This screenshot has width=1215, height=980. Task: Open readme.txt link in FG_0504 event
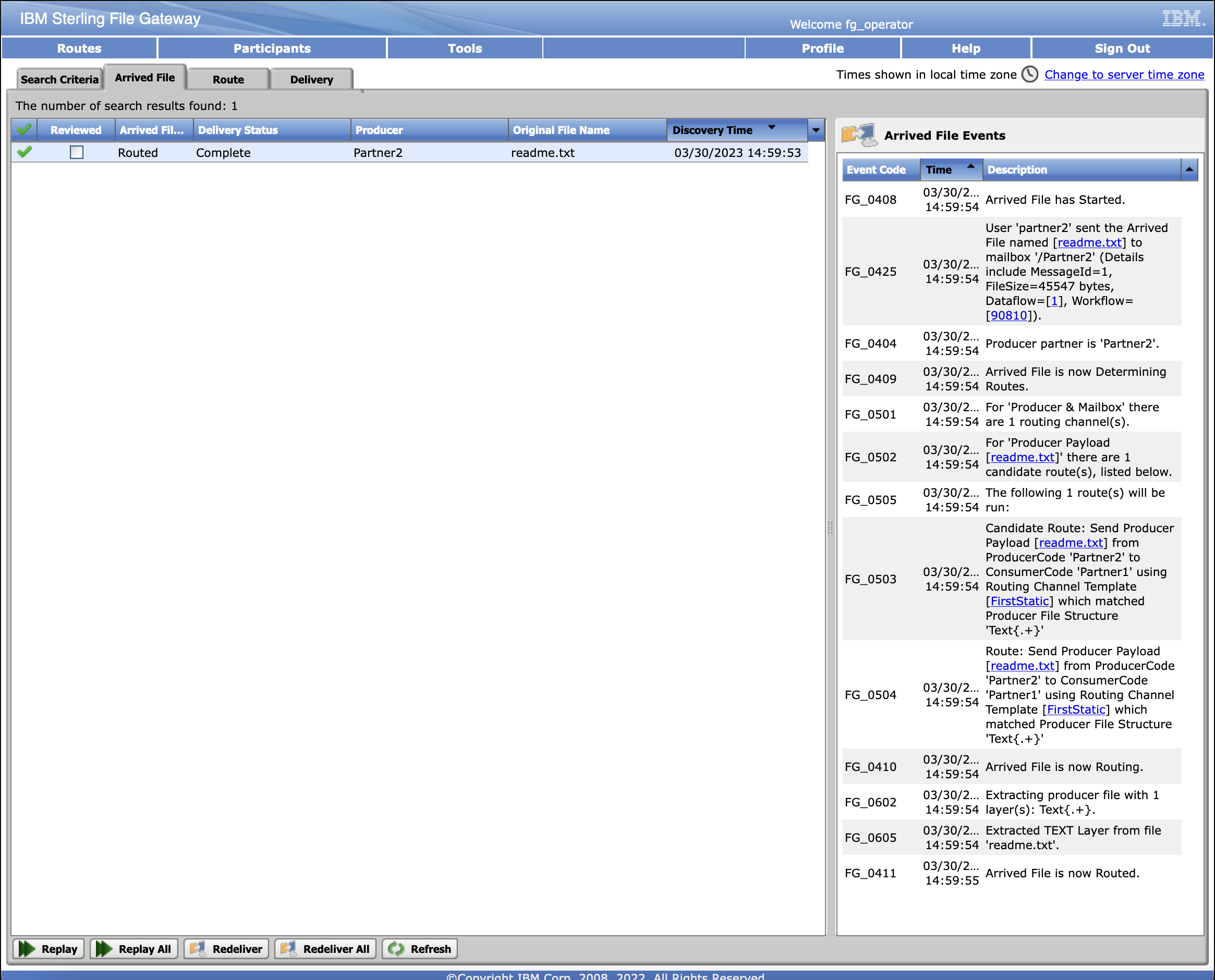point(1023,666)
